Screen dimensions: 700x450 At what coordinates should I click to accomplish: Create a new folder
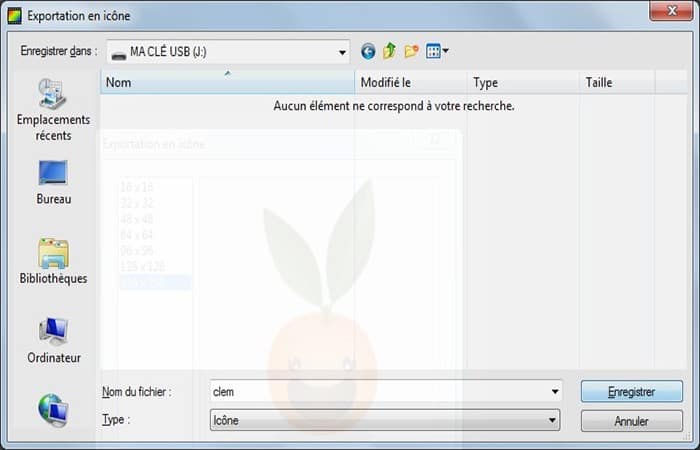[x=411, y=51]
